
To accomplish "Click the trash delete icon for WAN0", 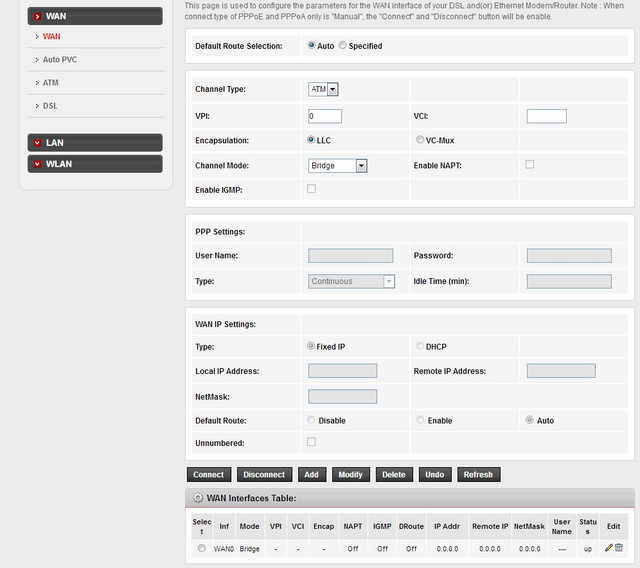I will point(619,547).
